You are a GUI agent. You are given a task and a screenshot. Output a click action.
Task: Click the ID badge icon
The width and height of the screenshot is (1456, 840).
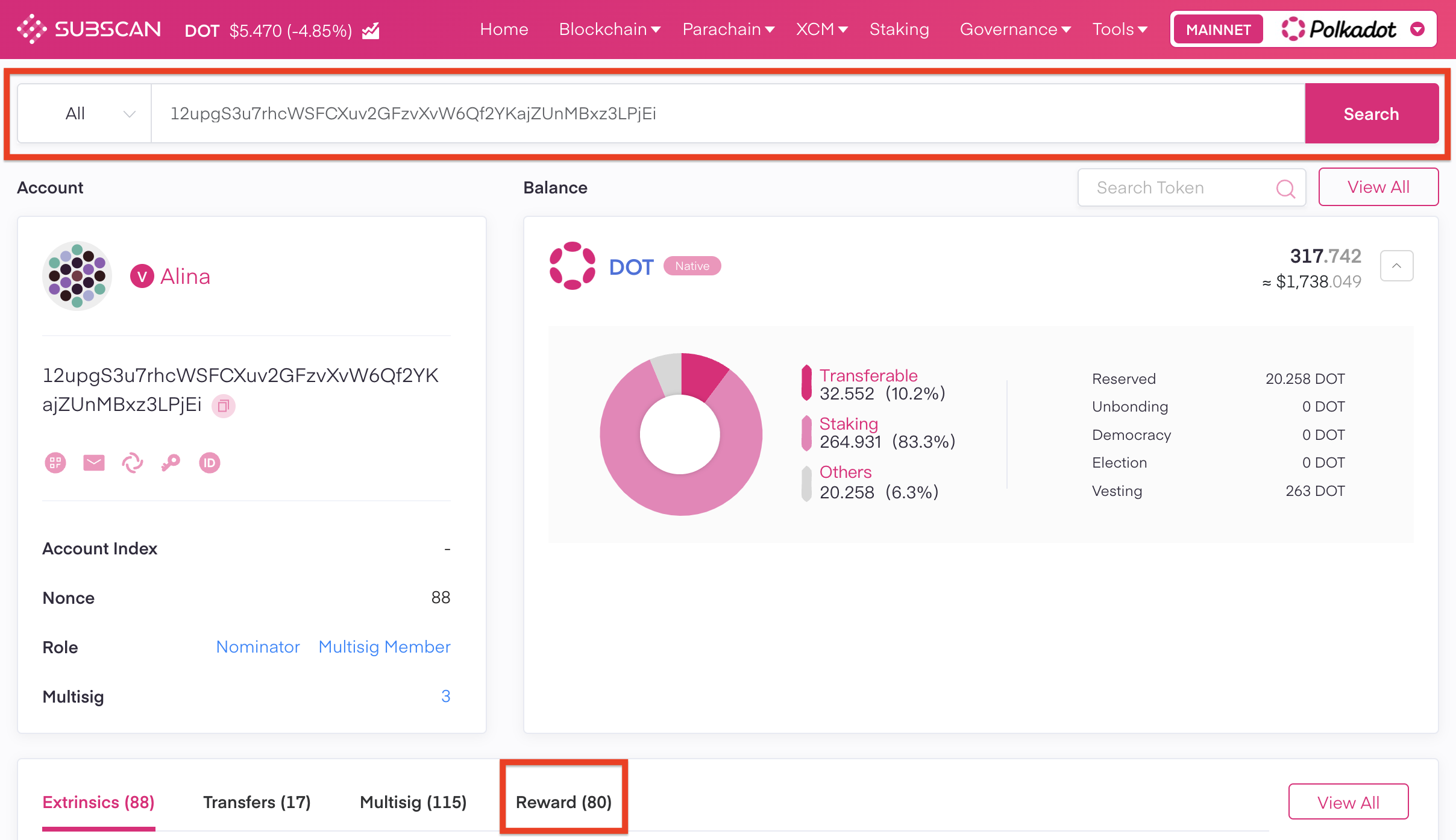pos(210,463)
